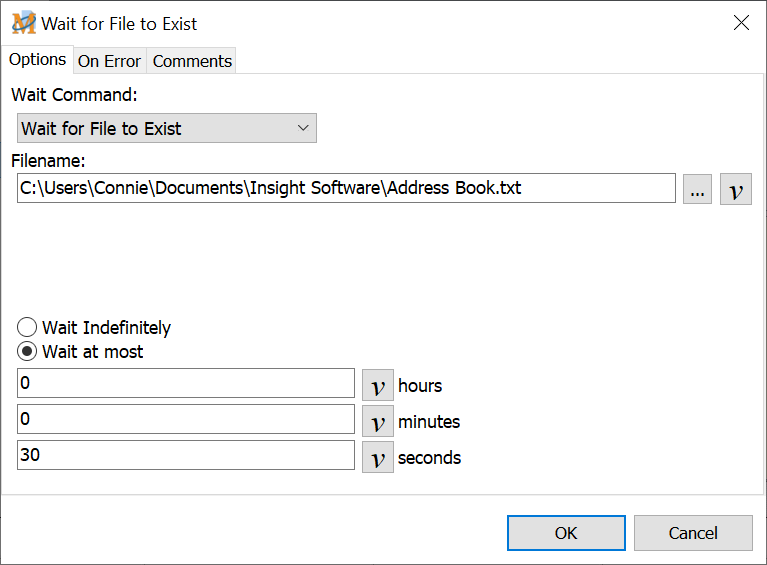Click the Macro Express icon in title bar
767x565 pixels.
23,23
